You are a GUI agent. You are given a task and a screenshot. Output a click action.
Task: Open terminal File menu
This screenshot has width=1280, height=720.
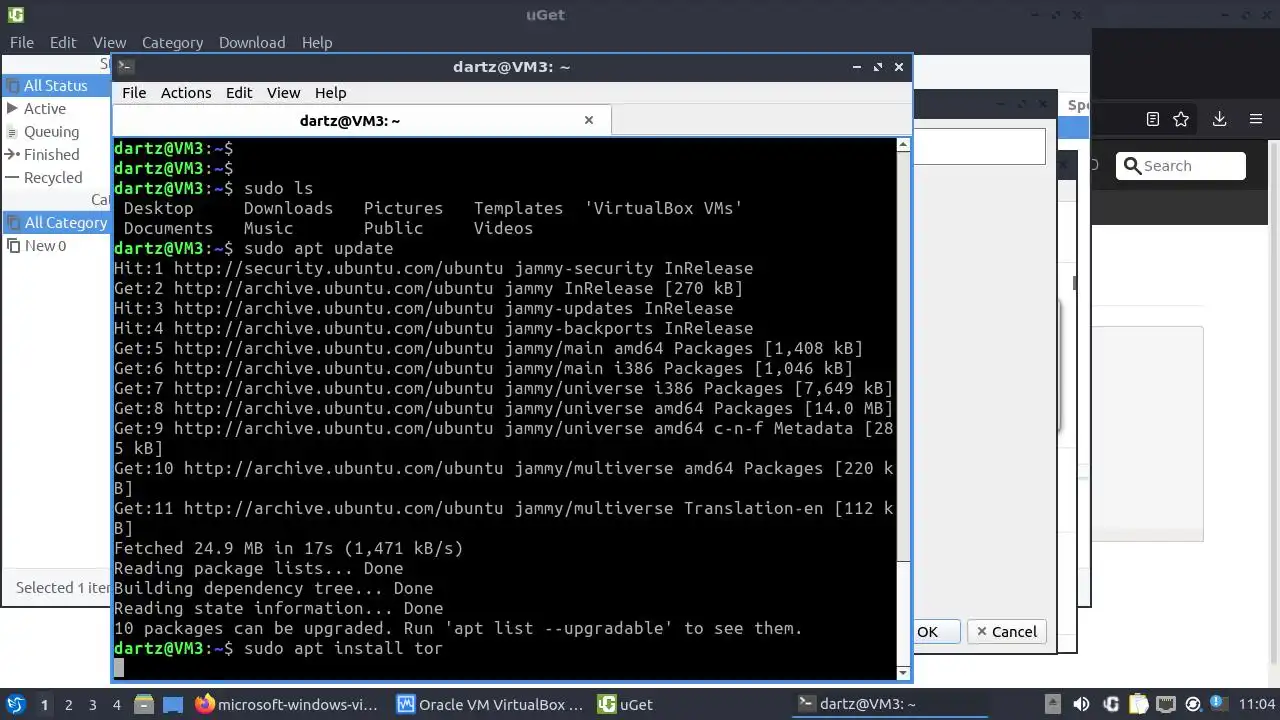[134, 92]
